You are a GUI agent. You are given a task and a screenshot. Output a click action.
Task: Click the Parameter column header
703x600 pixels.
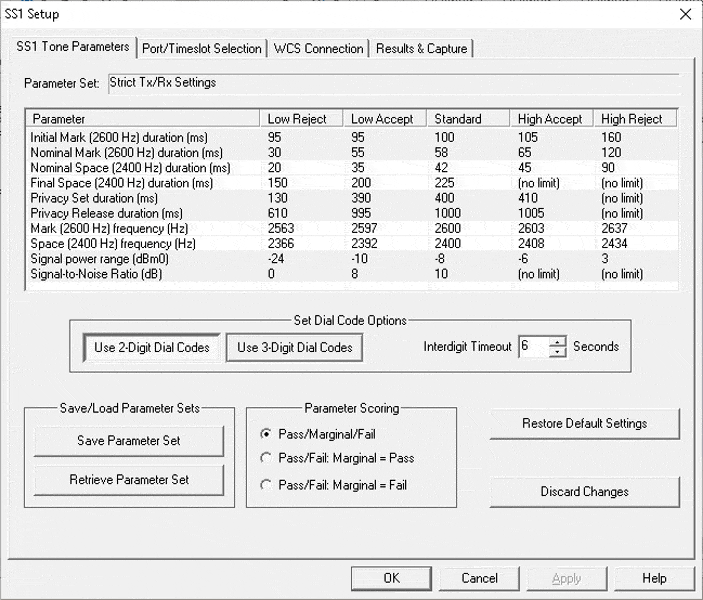click(144, 119)
